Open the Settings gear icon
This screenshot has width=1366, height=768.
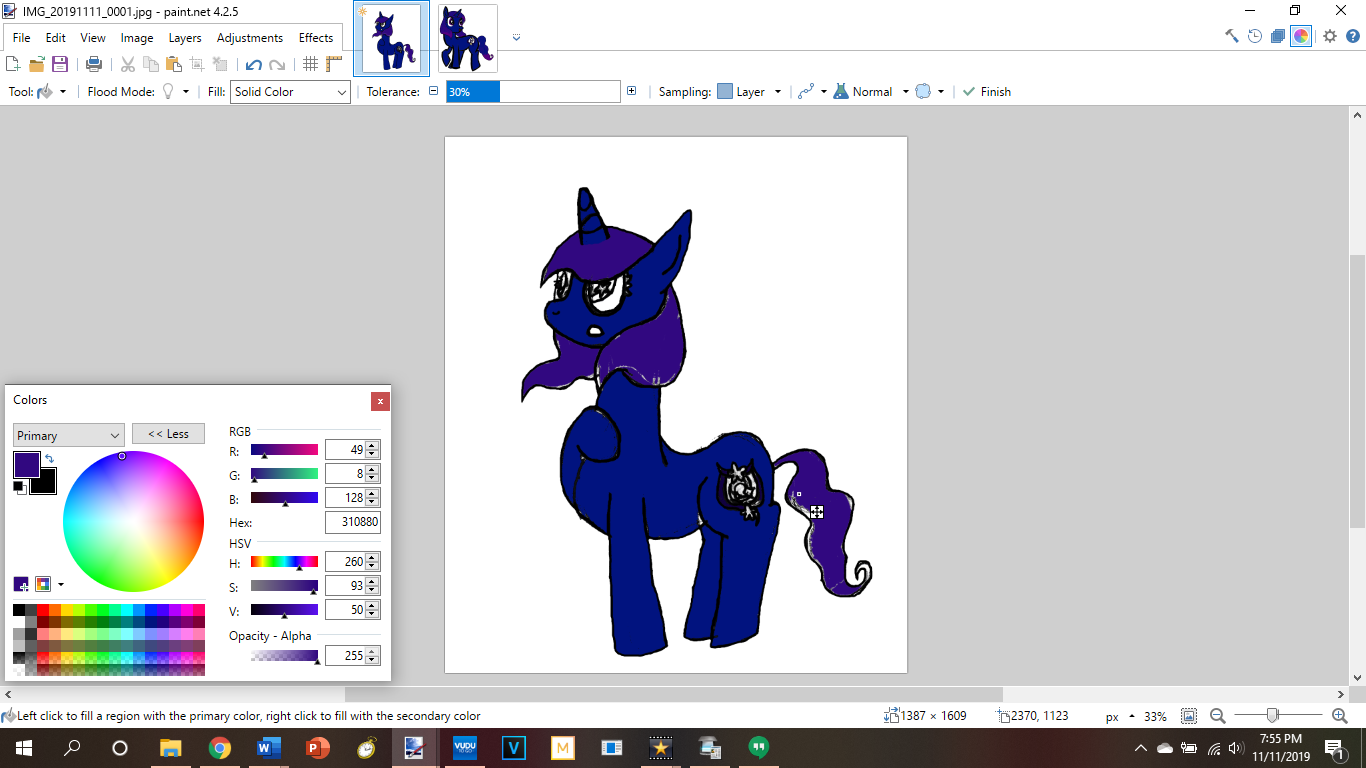(1329, 36)
